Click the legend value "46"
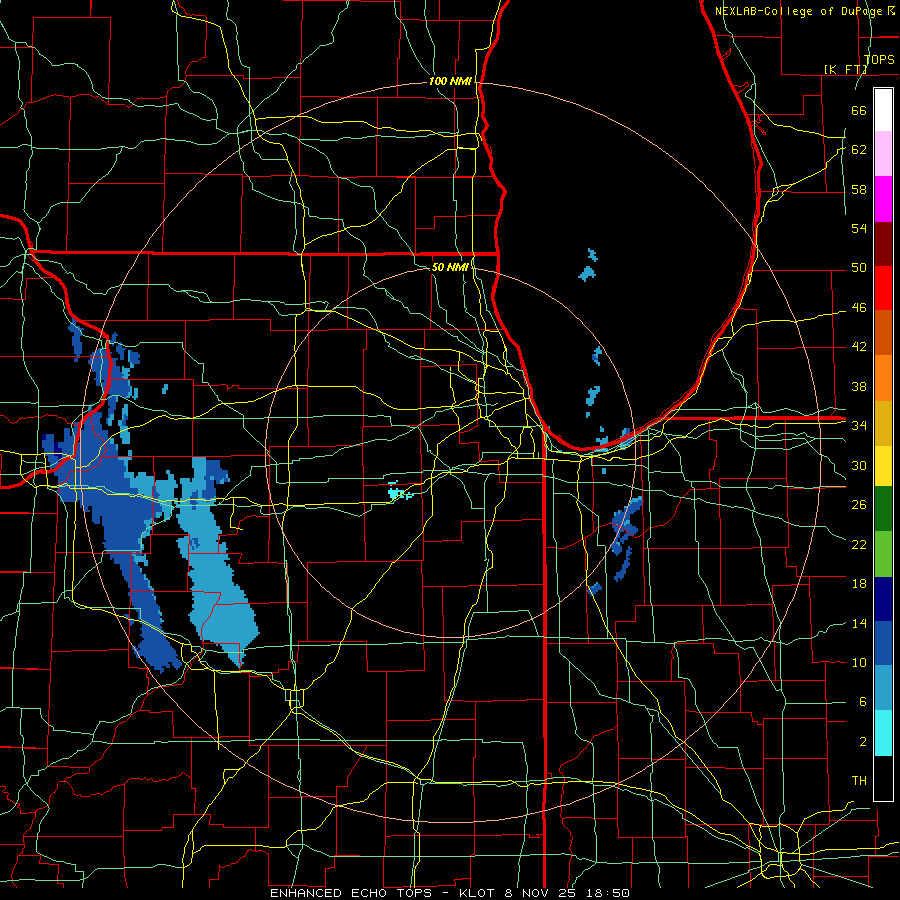The width and height of the screenshot is (900, 900). pos(859,307)
